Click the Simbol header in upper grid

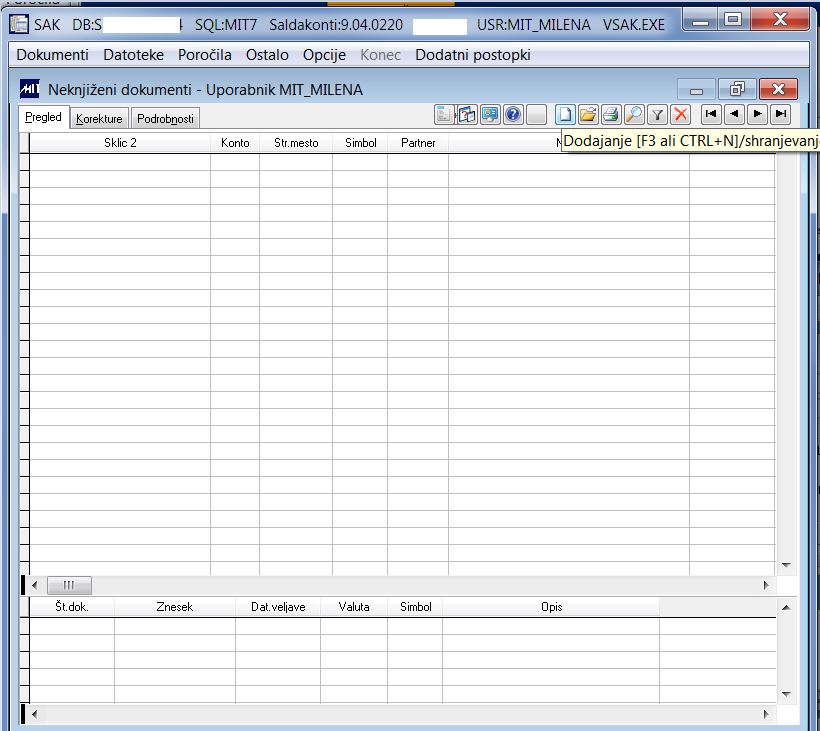point(360,143)
